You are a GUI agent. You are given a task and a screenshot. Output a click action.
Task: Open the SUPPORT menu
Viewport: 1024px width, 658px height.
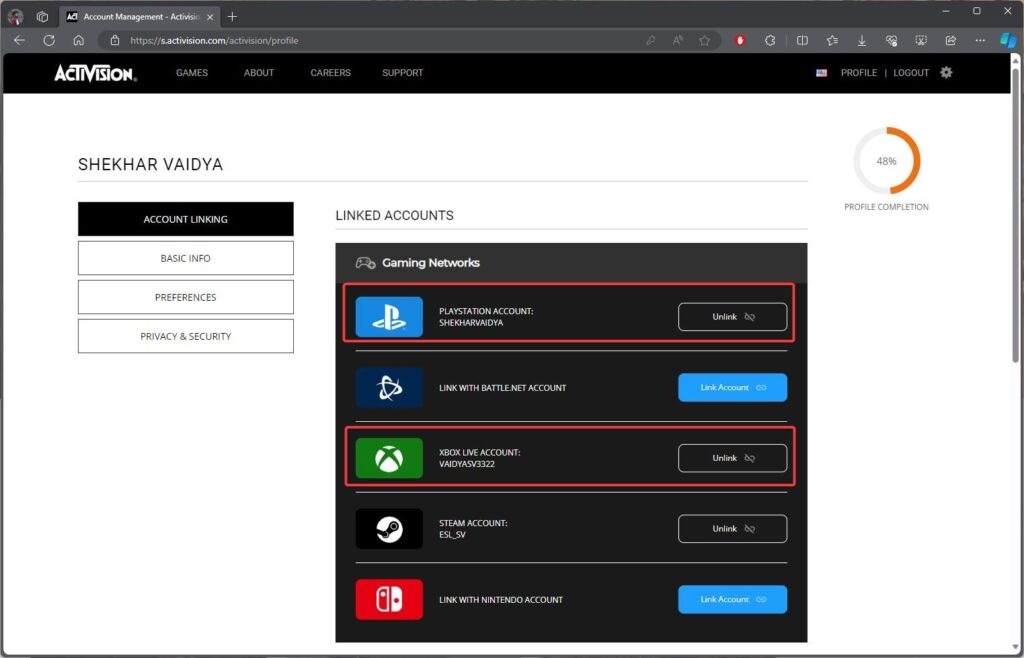[402, 73]
